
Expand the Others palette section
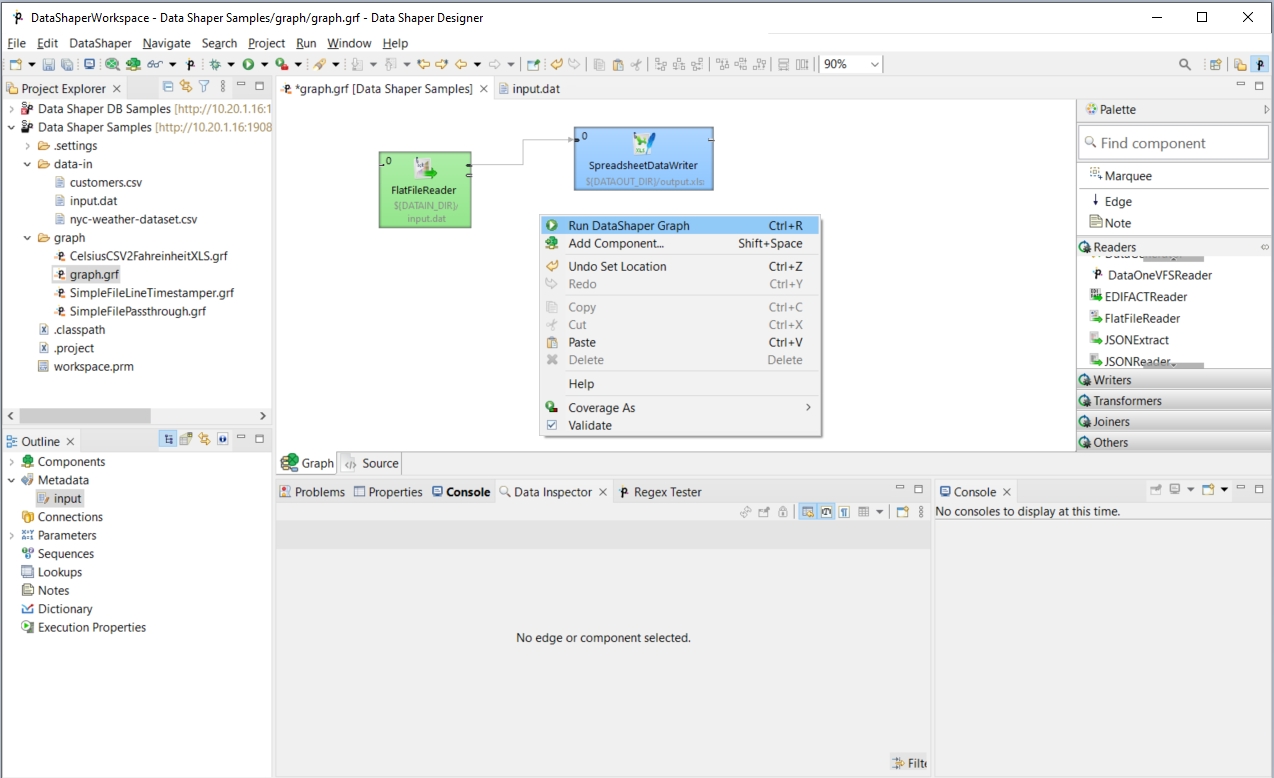(1174, 442)
